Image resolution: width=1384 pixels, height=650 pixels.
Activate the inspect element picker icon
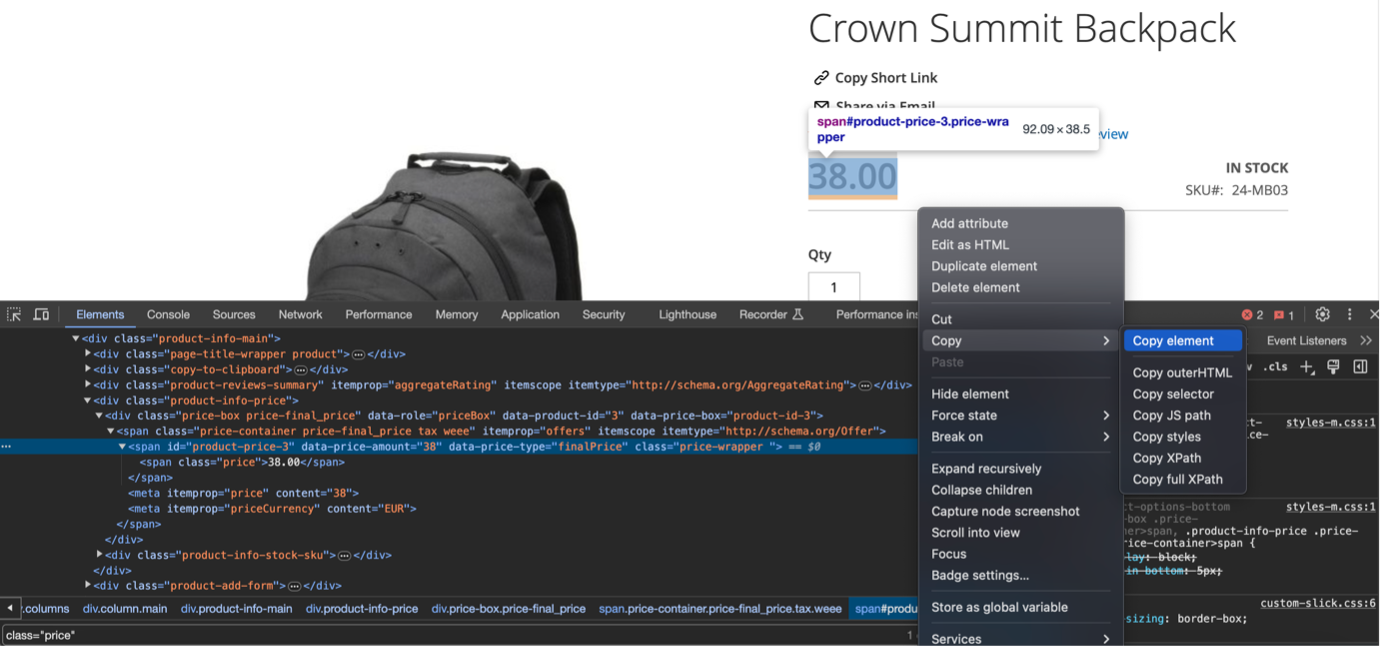point(14,315)
